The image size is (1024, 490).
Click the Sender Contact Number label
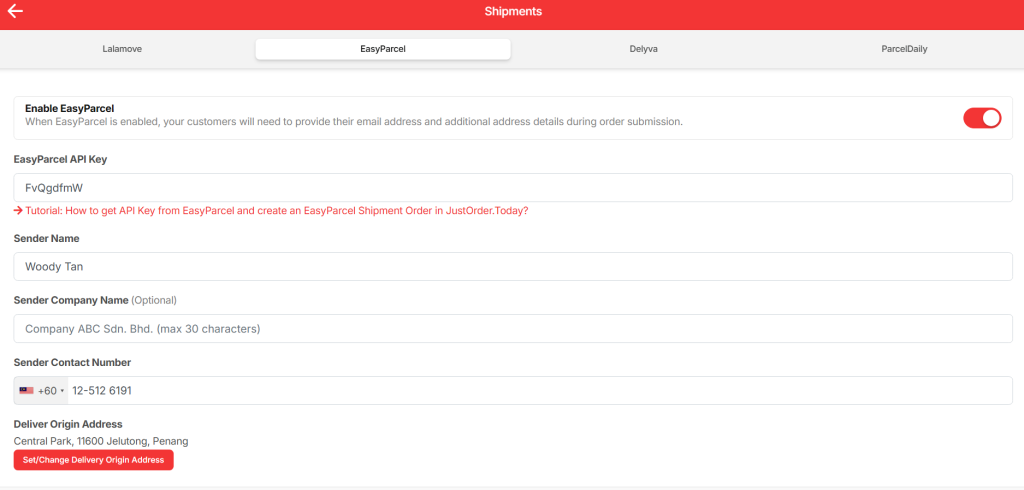click(x=72, y=362)
